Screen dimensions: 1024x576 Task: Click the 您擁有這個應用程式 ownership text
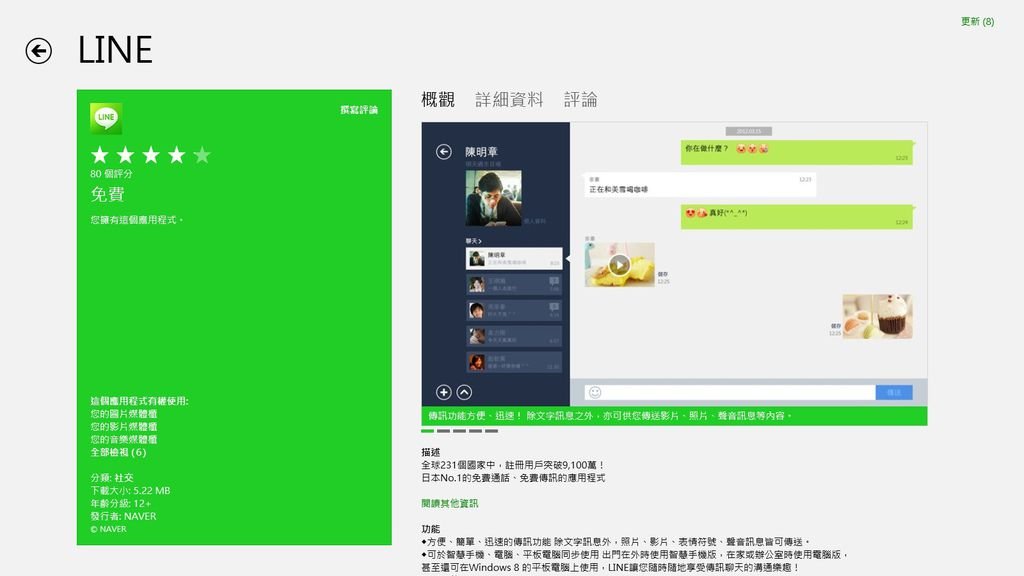[x=136, y=220]
